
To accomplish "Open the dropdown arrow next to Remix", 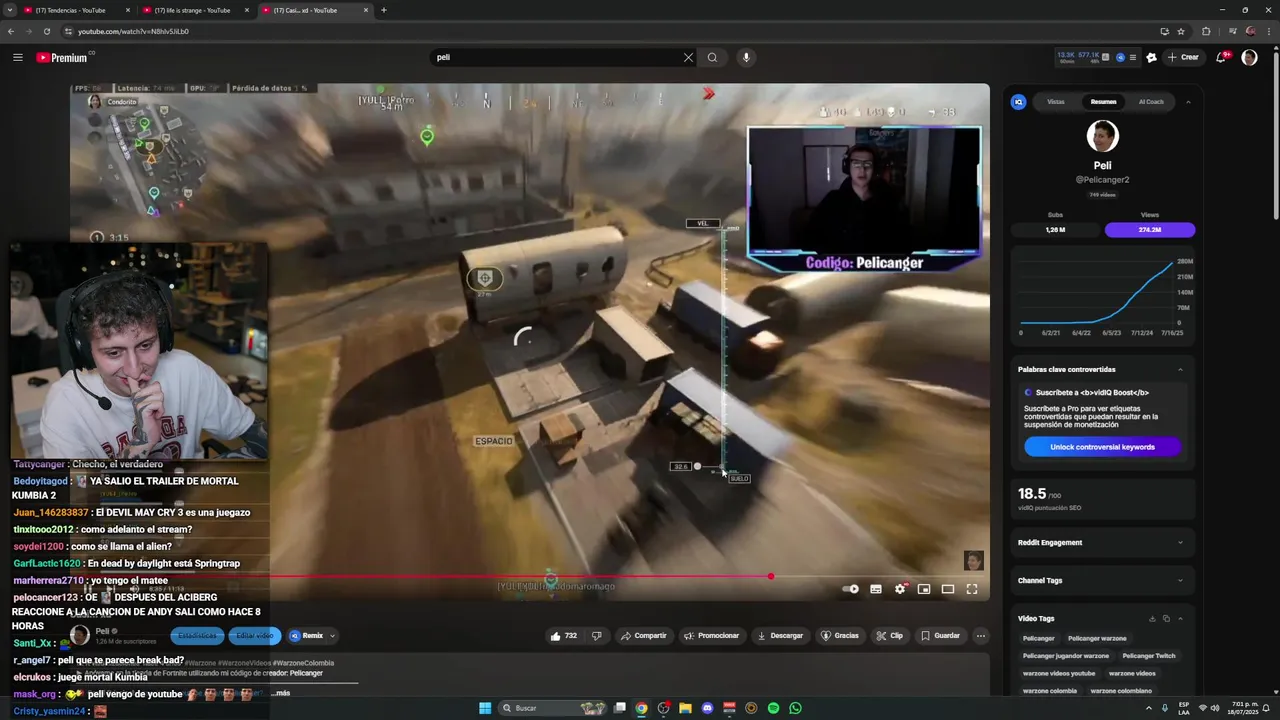I will (332, 636).
